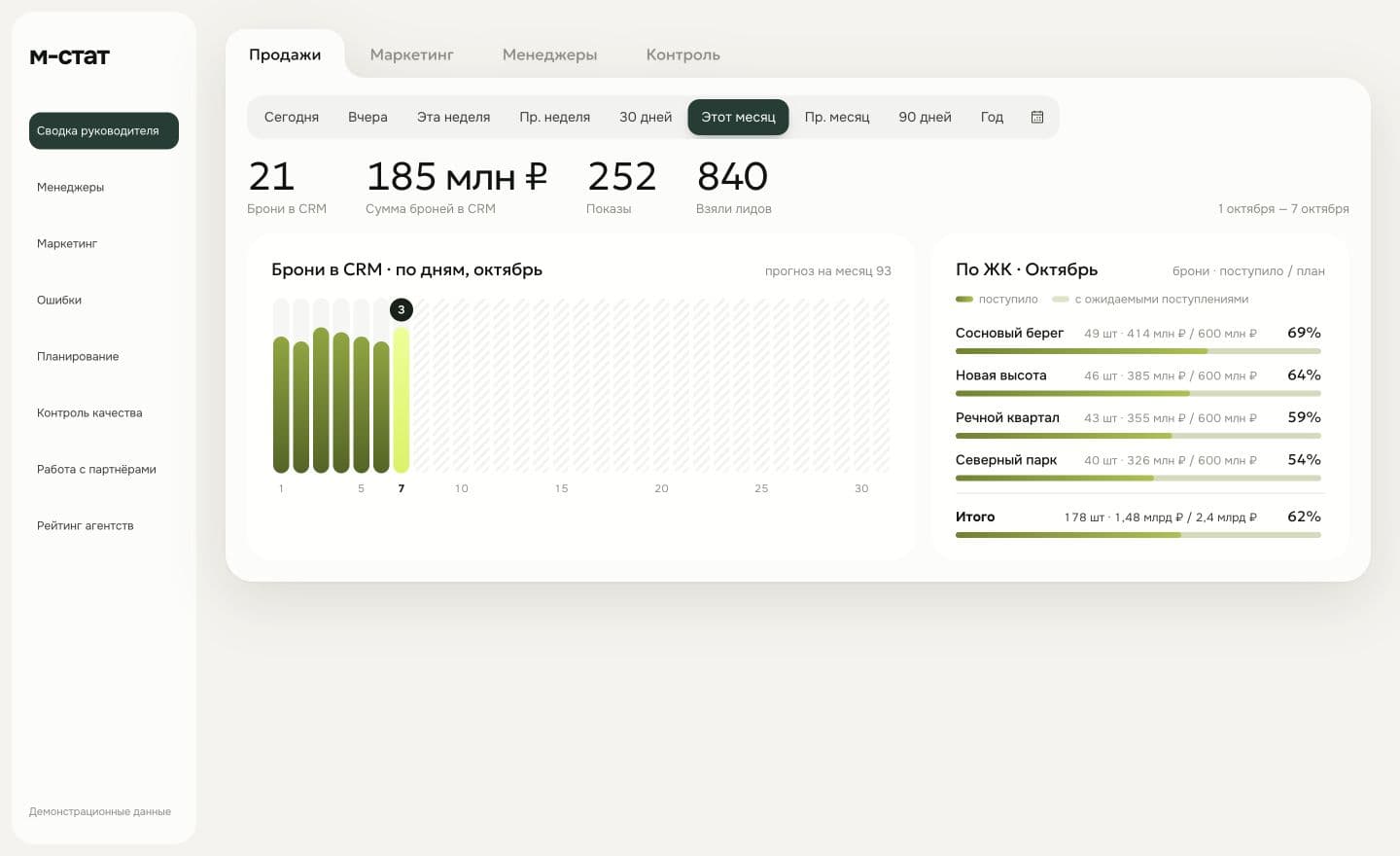Click the Сосновый берег row name
Screen dimensions: 1400x856
click(1009, 333)
